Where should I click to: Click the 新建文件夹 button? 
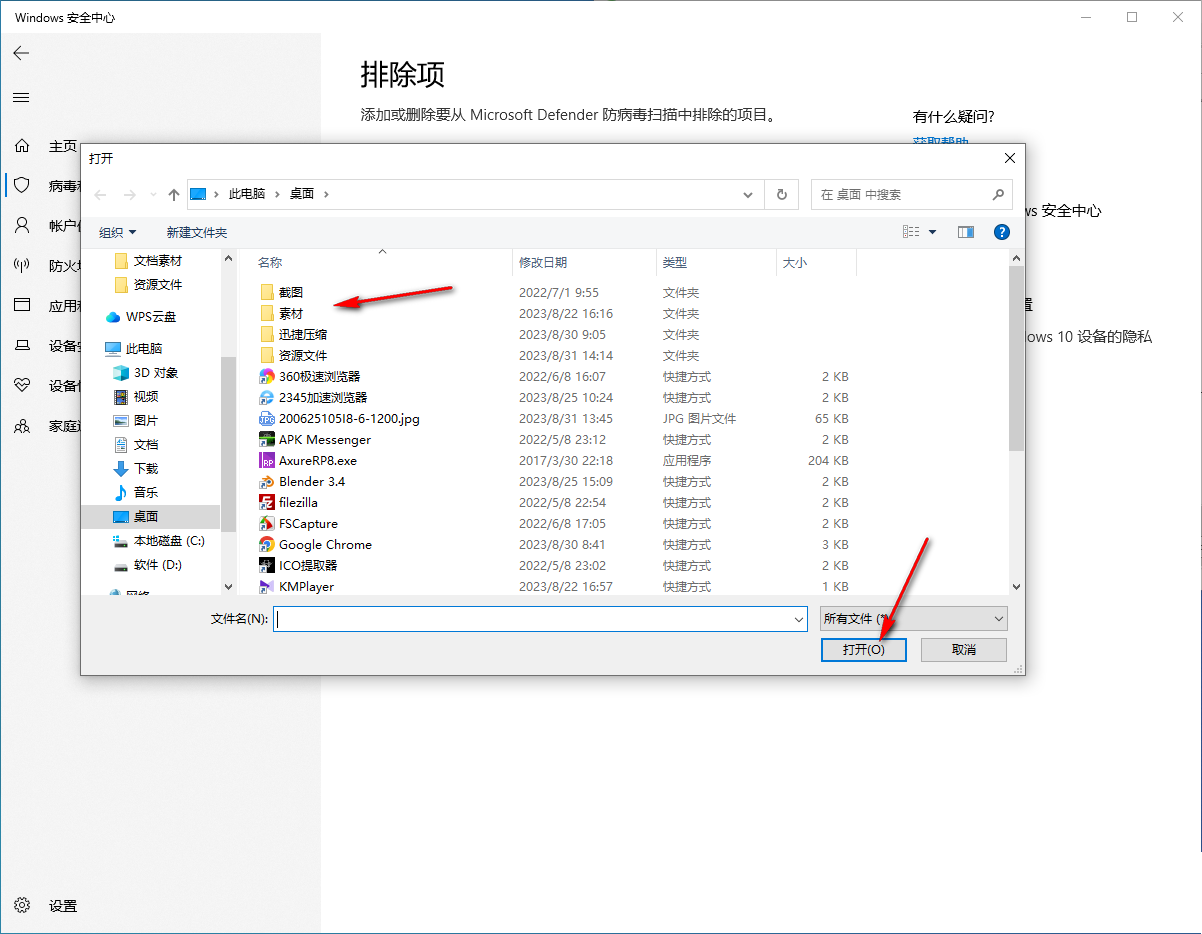pos(196,231)
